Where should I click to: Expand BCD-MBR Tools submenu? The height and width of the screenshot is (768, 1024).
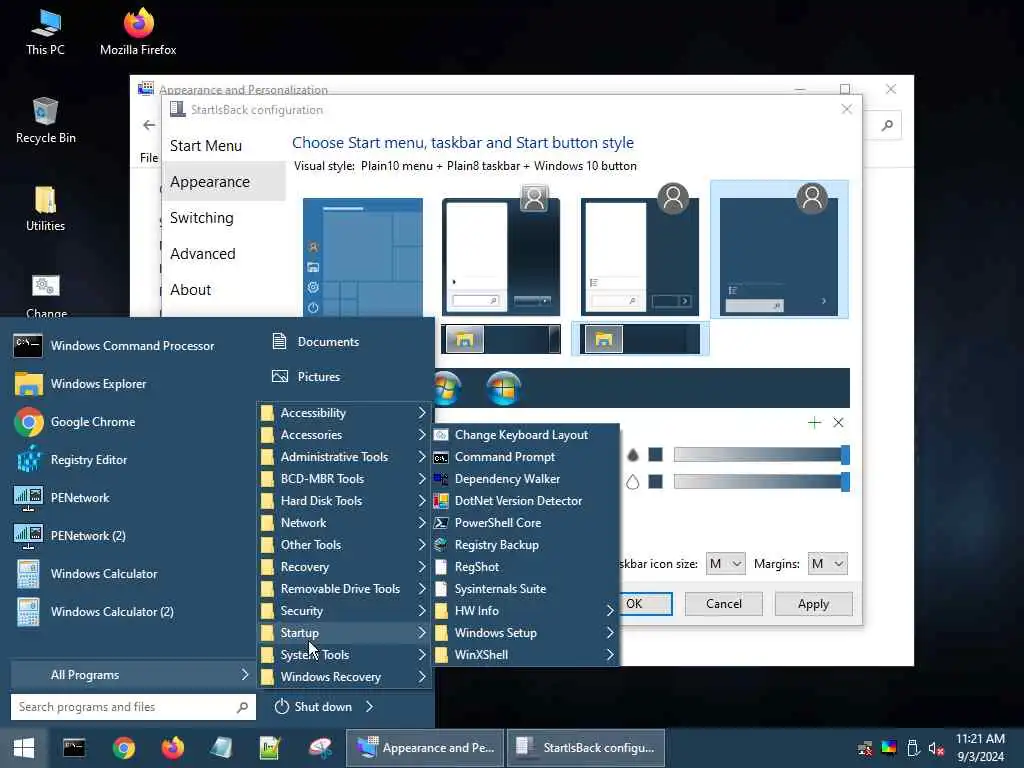coord(344,479)
